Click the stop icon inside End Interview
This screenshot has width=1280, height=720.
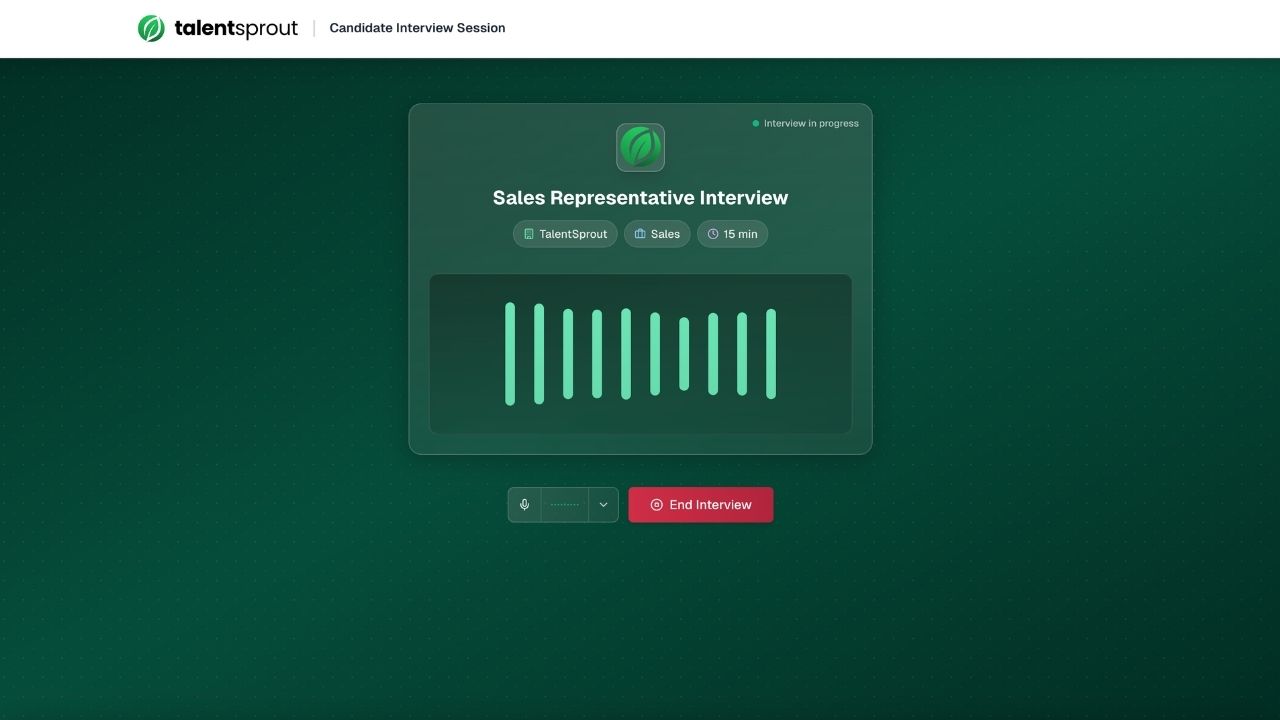click(x=656, y=505)
